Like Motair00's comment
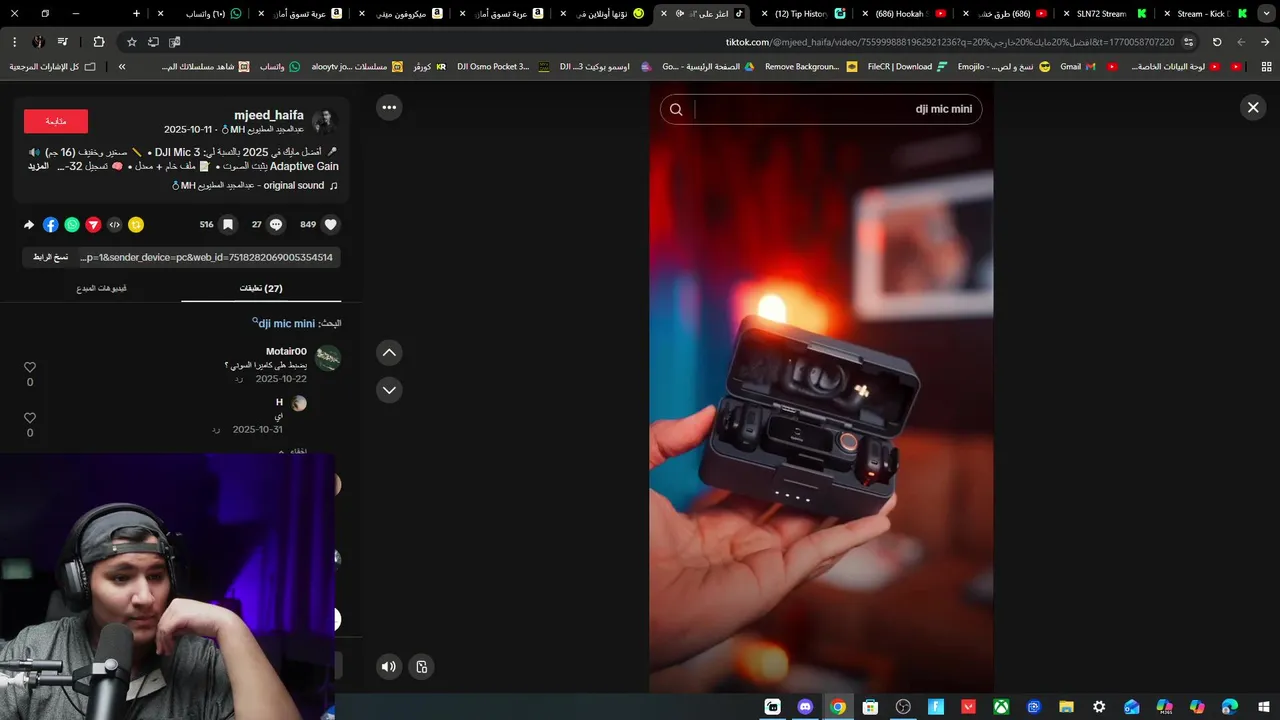The width and height of the screenshot is (1280, 720). (x=30, y=368)
